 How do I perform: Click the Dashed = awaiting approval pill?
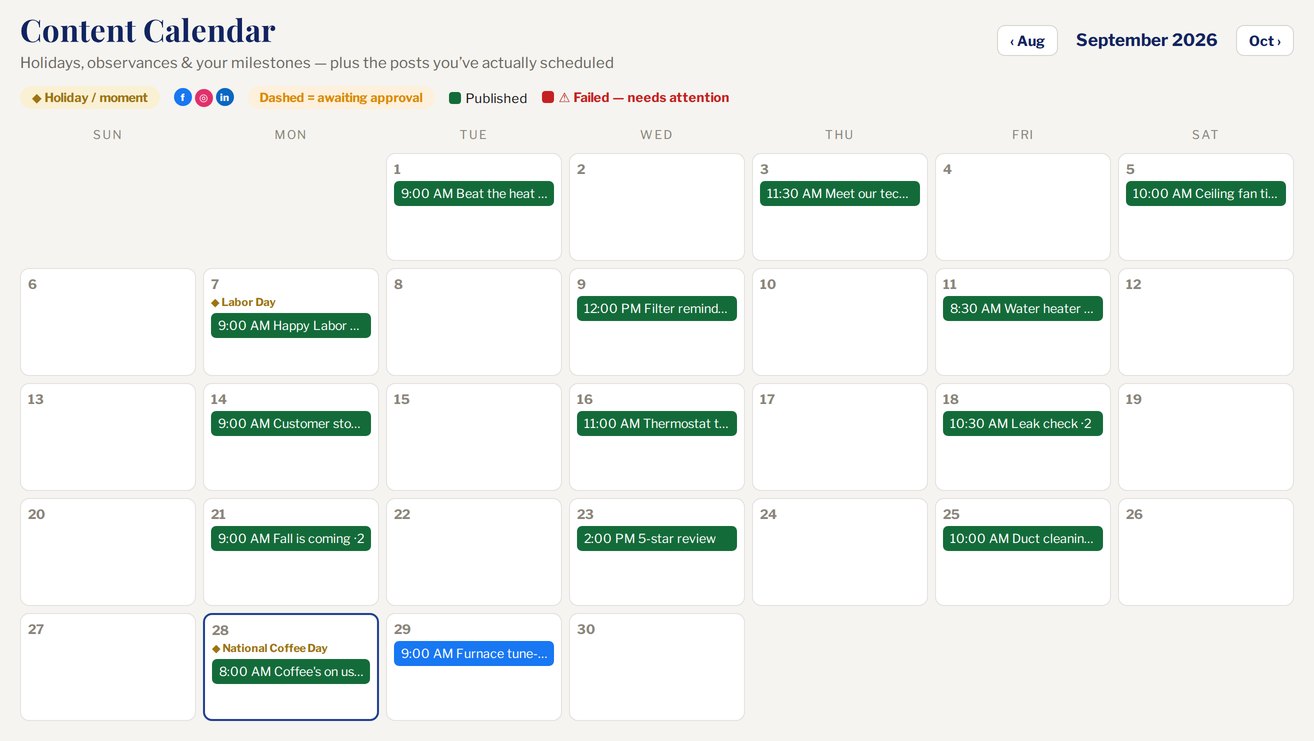[342, 98]
